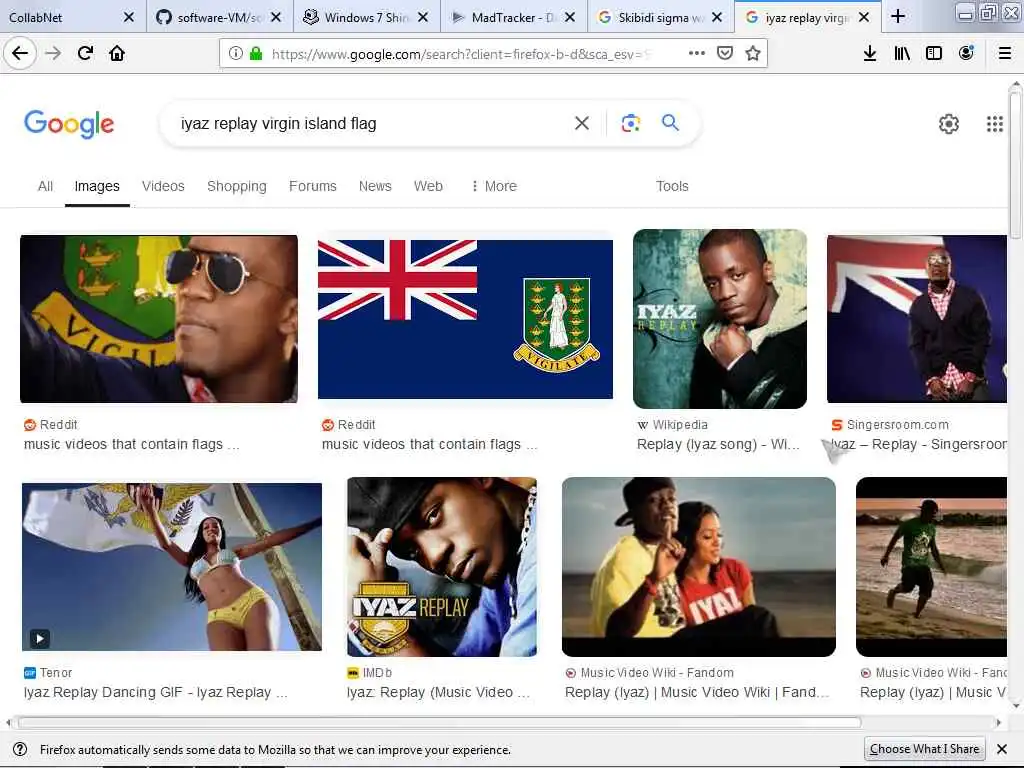
Task: Click the green connection padlock icon
Action: pyautogui.click(x=256, y=54)
